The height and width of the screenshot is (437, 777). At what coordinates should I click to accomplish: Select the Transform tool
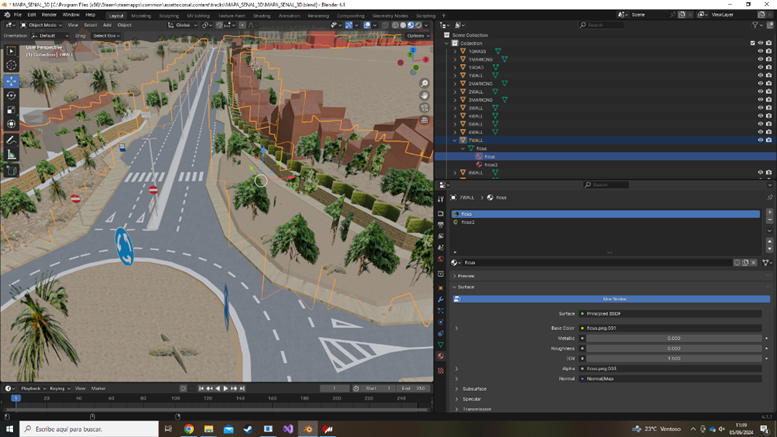(x=11, y=124)
